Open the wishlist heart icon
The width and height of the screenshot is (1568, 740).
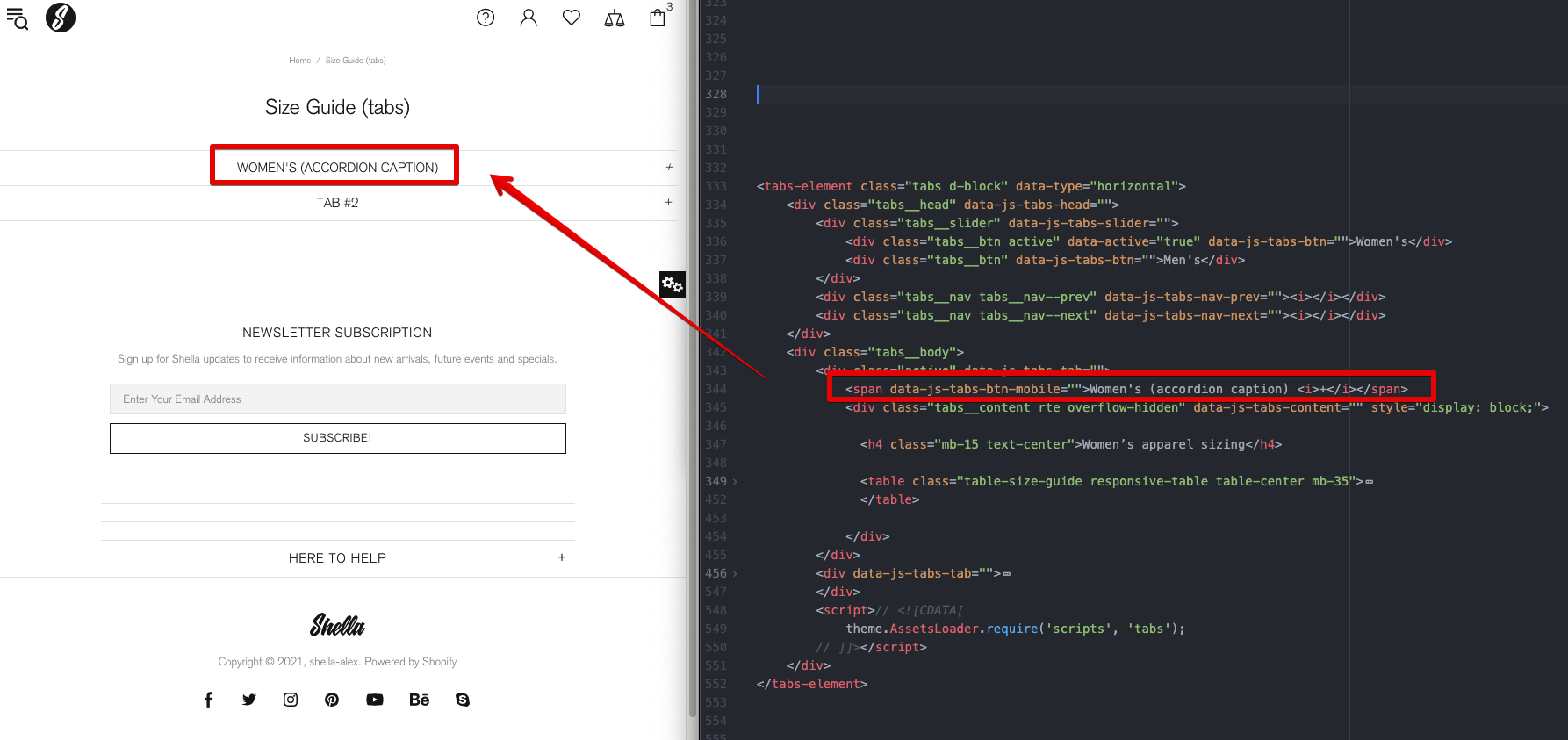pos(572,18)
